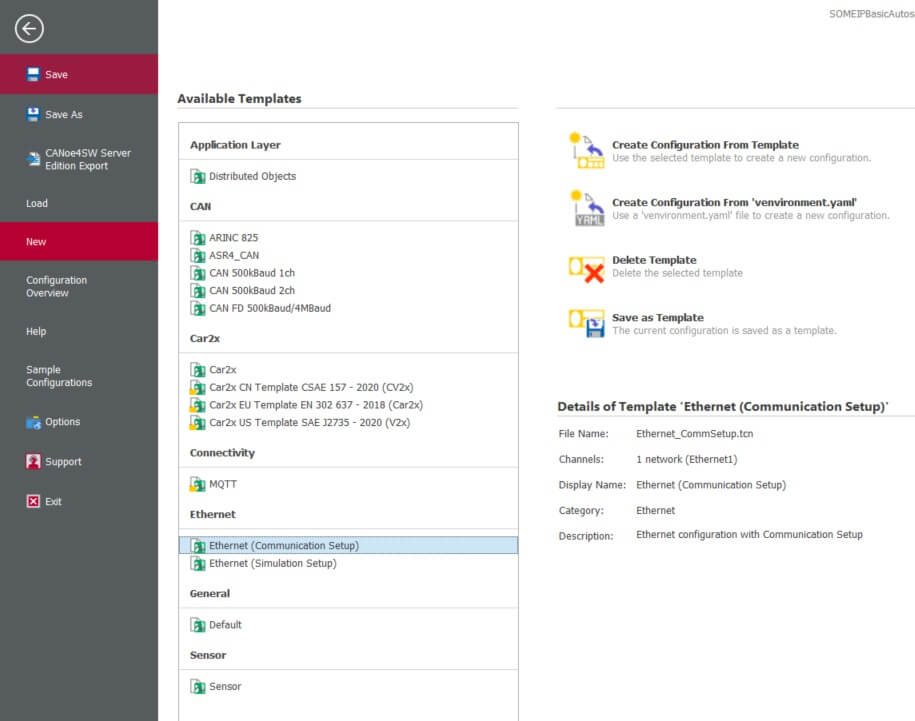Open CANoe4SW Server Edition Export
The width and height of the screenshot is (915, 721).
click(x=87, y=160)
